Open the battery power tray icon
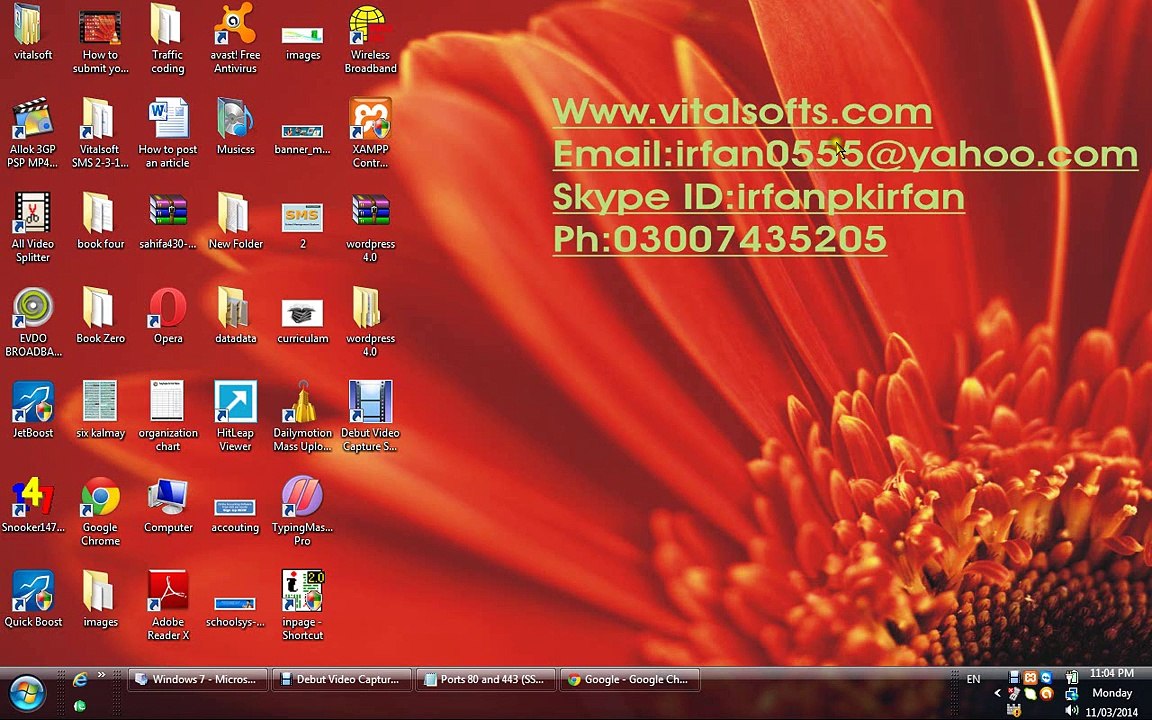Viewport: 1152px width, 720px height. (x=1071, y=677)
